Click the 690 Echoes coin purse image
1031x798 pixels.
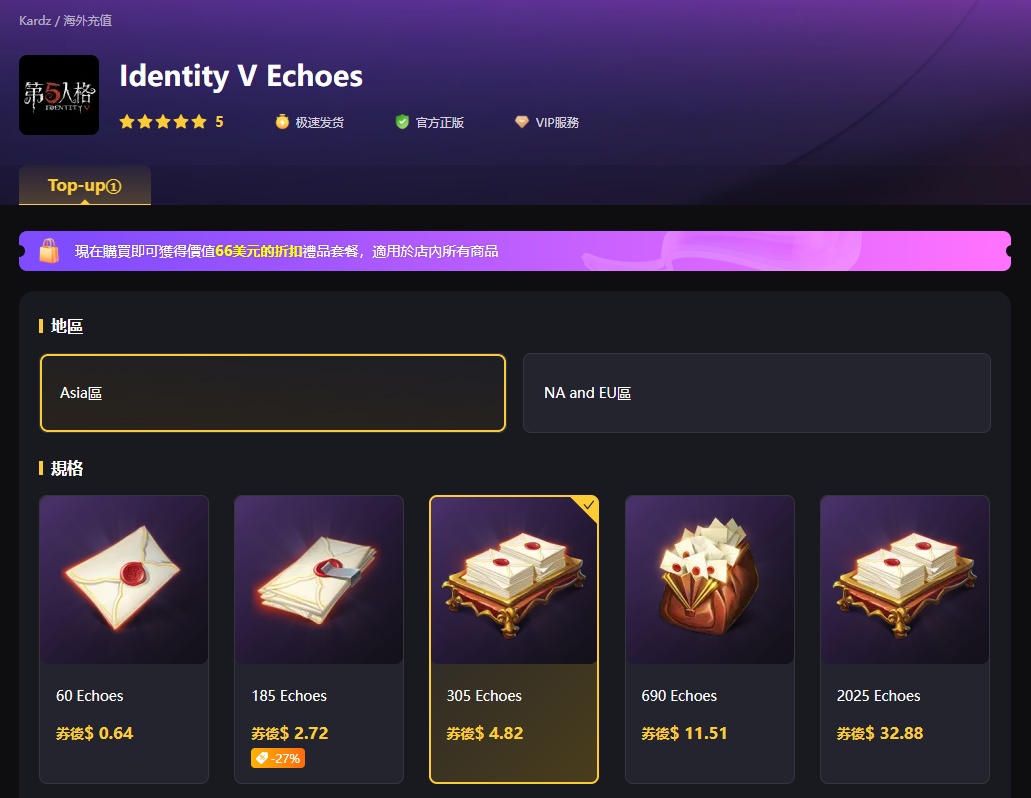[709, 580]
